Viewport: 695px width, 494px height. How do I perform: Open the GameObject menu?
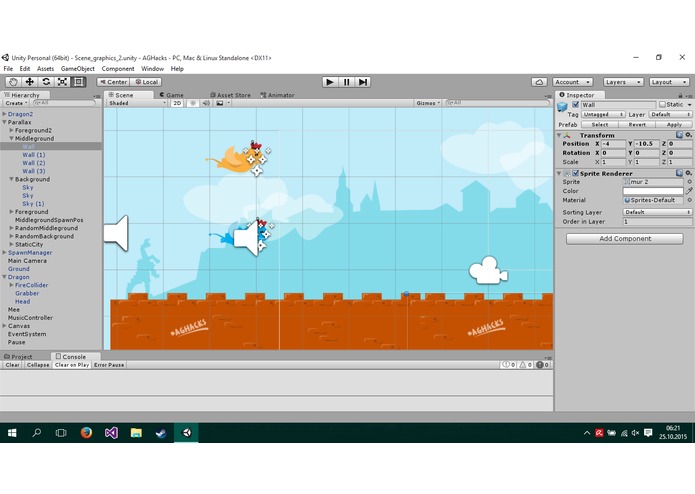[78, 69]
